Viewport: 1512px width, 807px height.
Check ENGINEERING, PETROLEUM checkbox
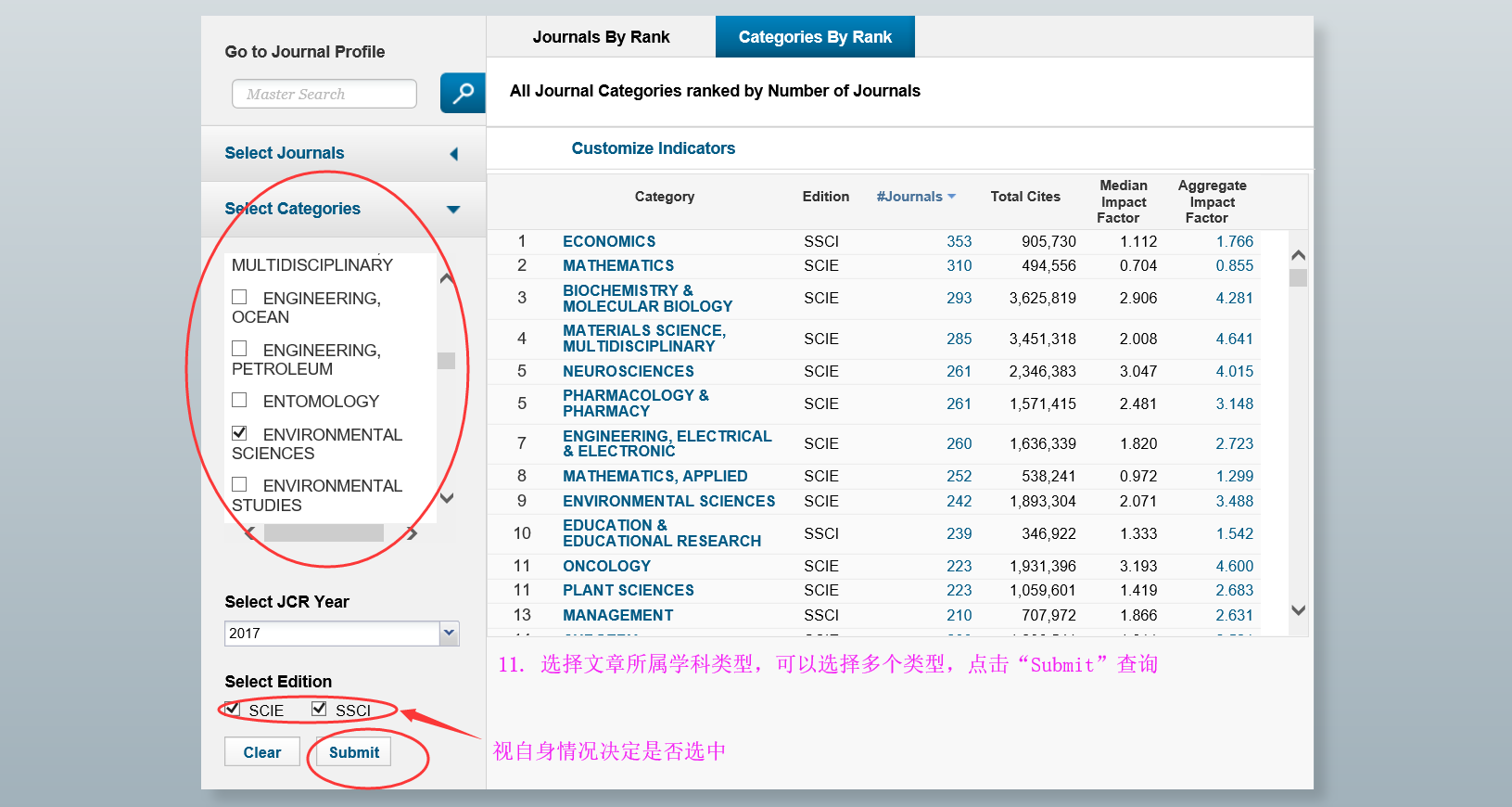(239, 348)
